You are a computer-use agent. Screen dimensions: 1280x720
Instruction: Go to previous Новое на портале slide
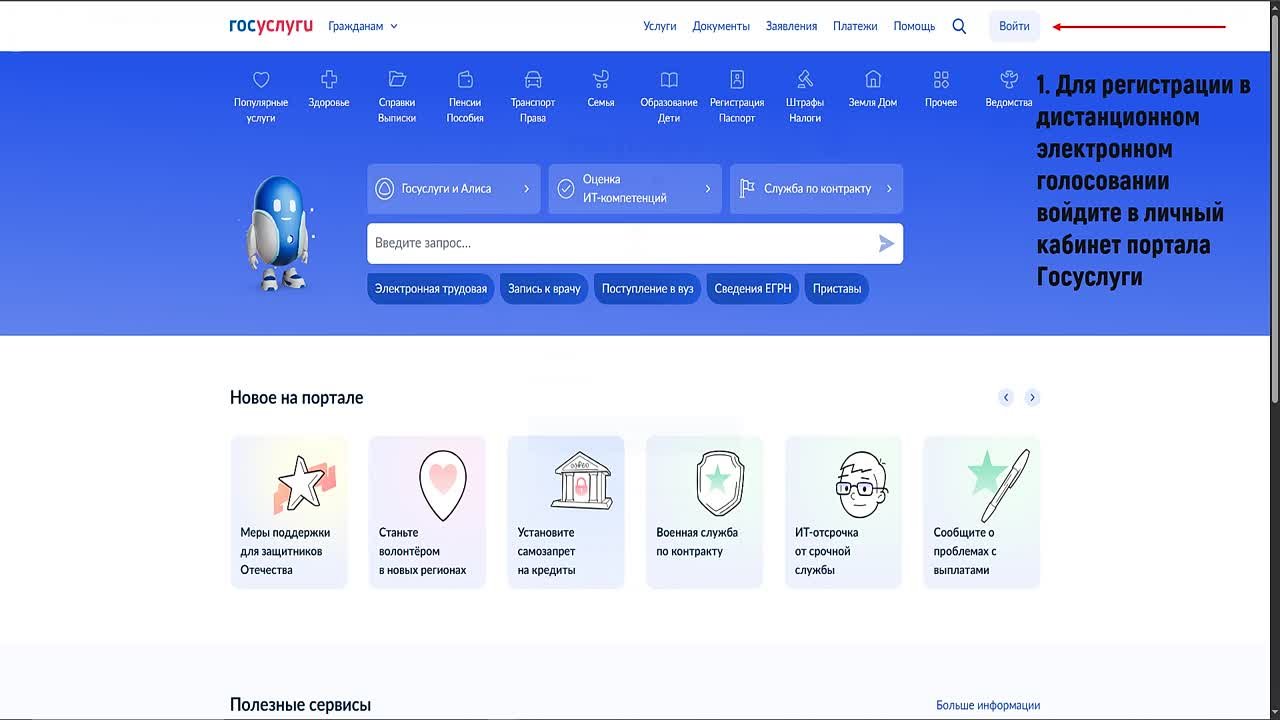pyautogui.click(x=1006, y=397)
